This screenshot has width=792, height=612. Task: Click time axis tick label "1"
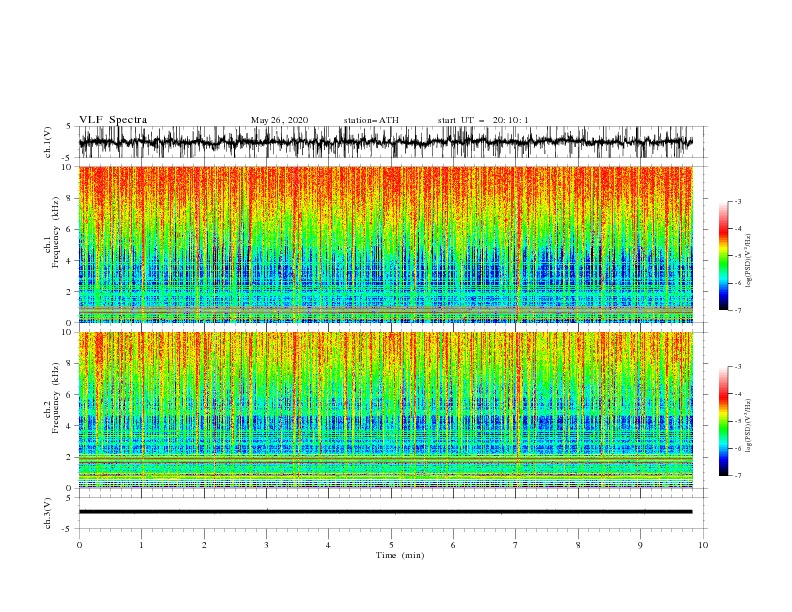point(141,545)
